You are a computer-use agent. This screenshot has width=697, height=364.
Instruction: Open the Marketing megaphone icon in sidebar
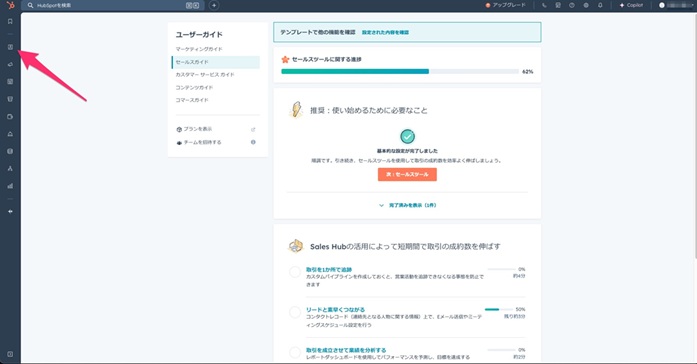coord(10,64)
